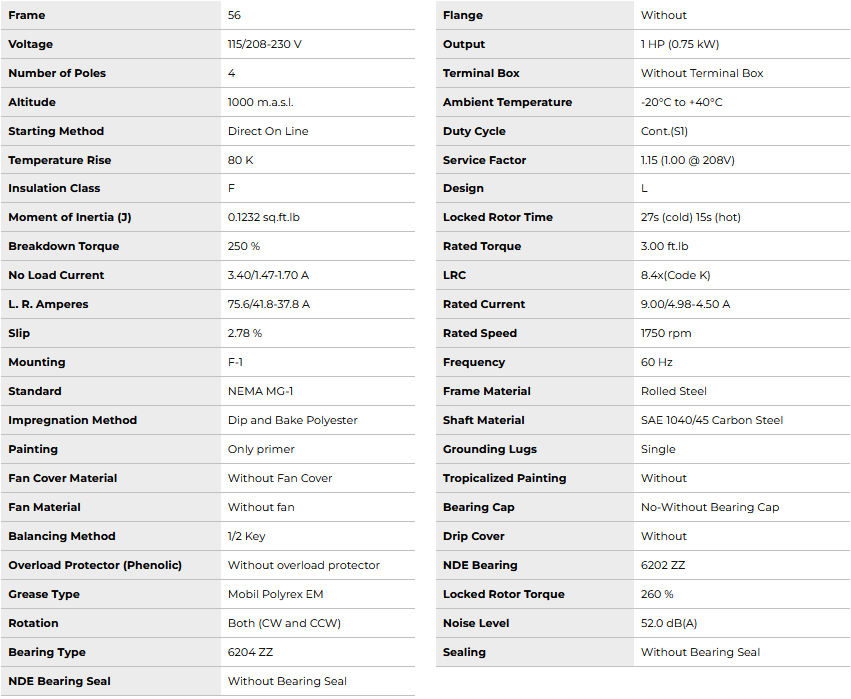
Task: Select the 6204 ZZ bearing type value
Action: 251,652
